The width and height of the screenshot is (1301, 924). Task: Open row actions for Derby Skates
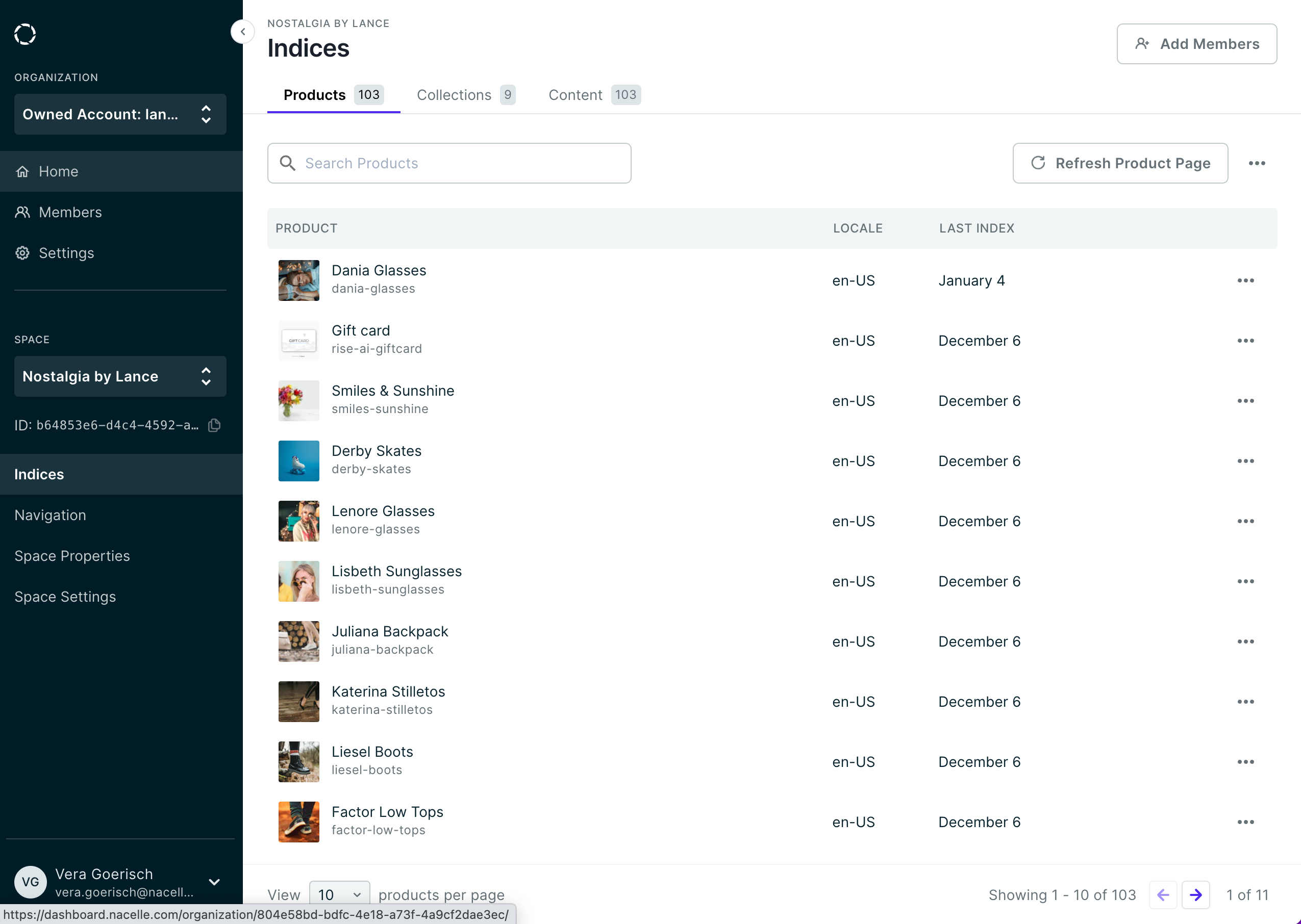pyautogui.click(x=1245, y=461)
